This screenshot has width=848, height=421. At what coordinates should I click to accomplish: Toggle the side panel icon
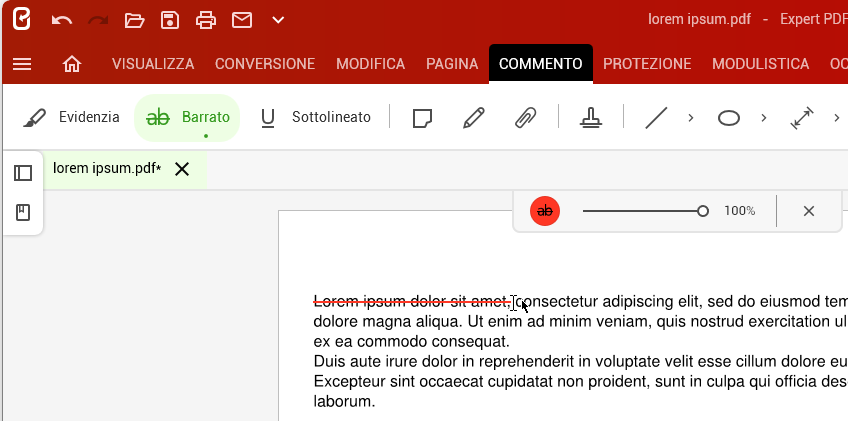coord(23,173)
